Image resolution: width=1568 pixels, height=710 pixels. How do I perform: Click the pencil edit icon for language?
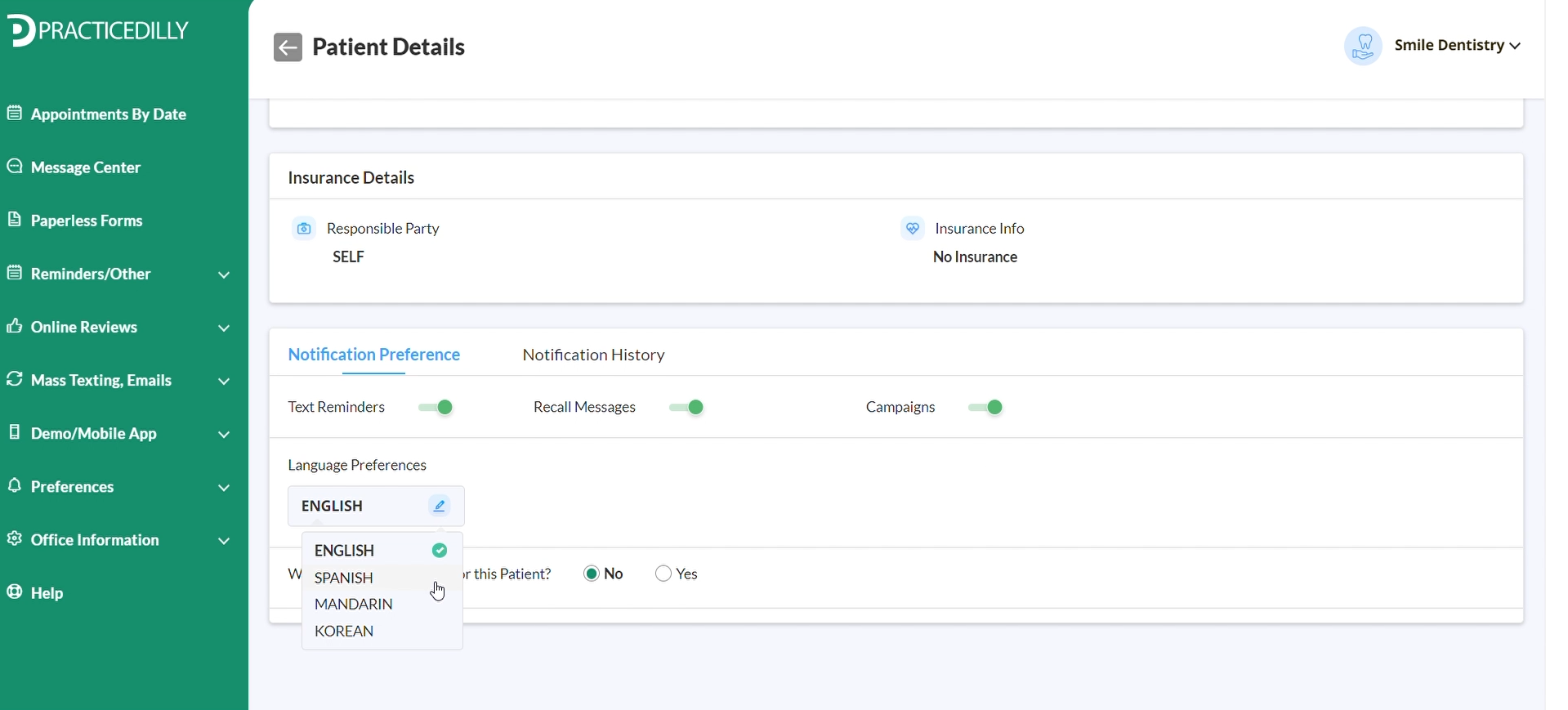click(x=440, y=507)
